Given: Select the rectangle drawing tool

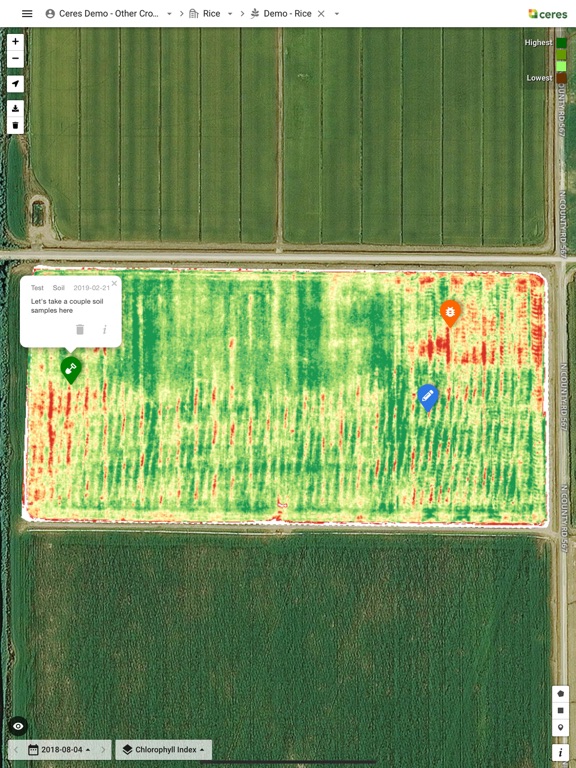Looking at the screenshot, I should tap(561, 710).
